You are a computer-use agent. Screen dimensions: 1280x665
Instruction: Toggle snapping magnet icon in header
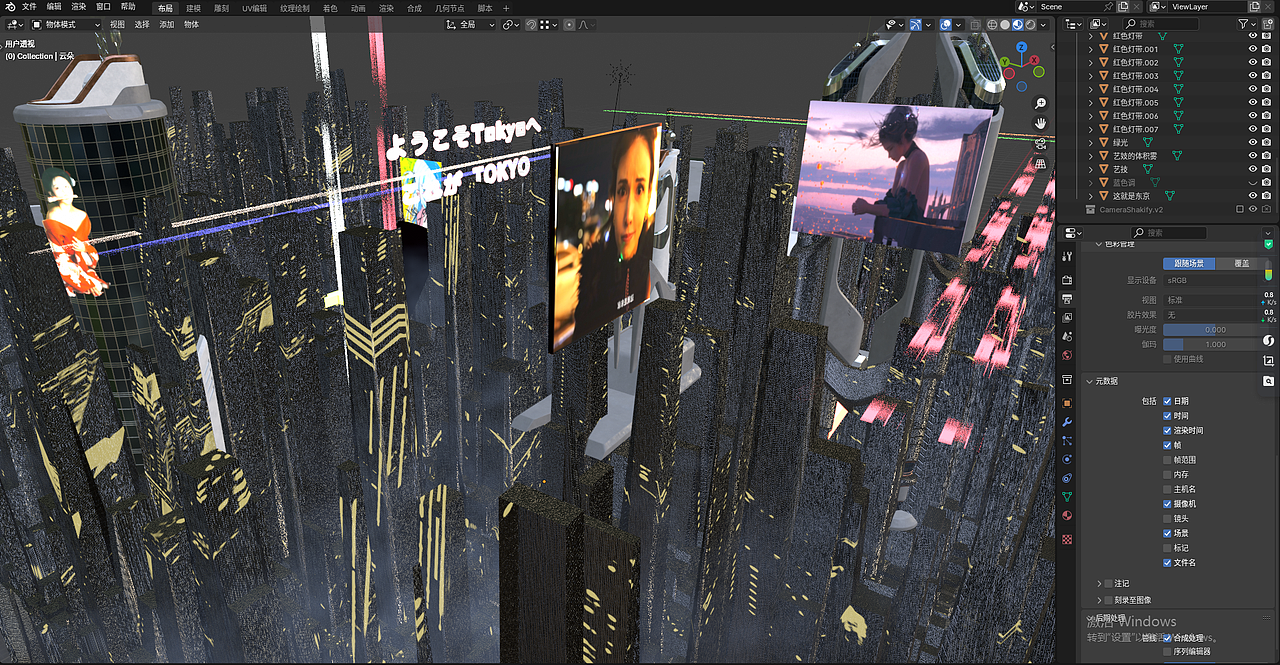pos(533,24)
